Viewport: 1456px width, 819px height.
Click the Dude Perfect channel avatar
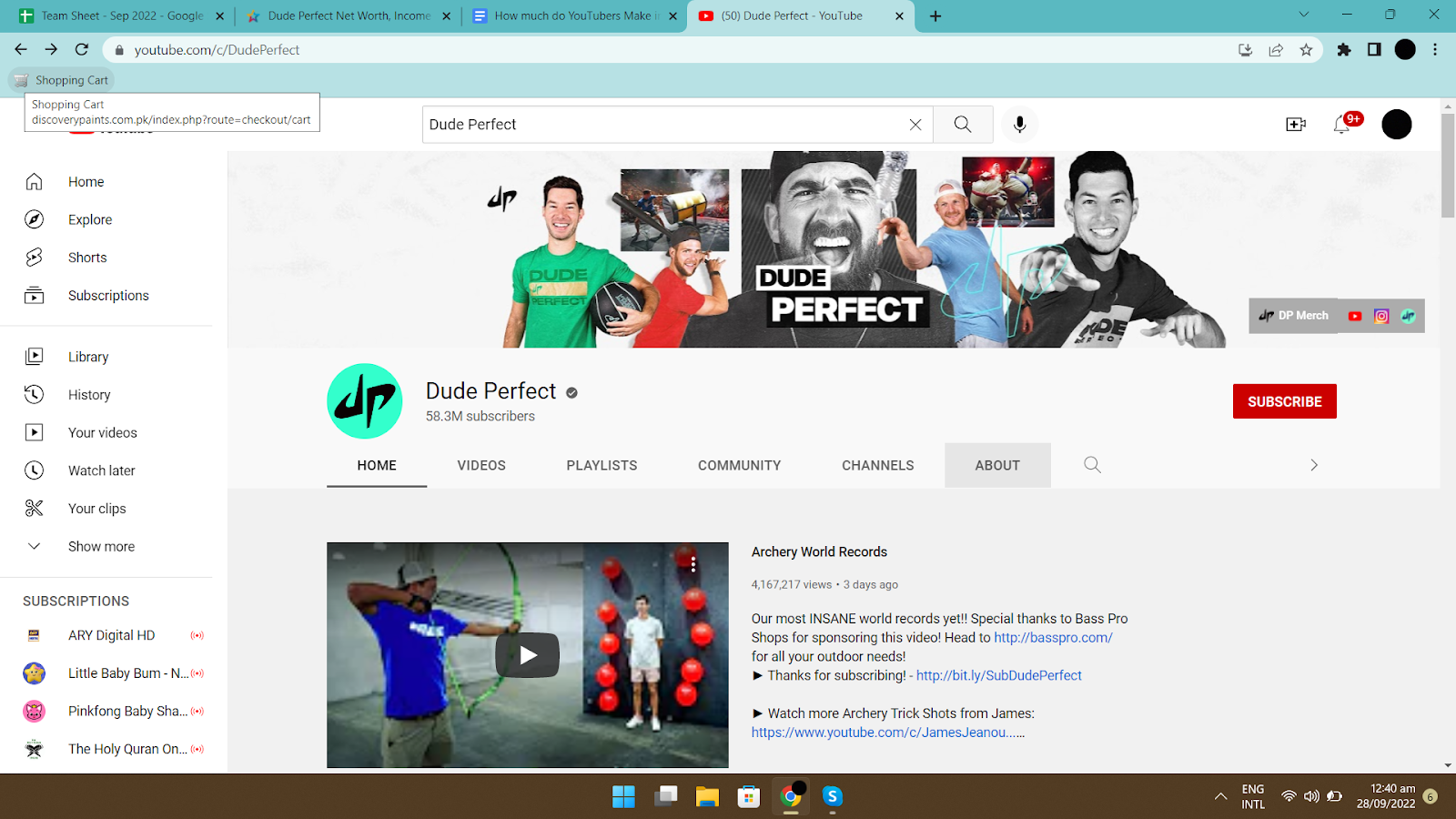pyautogui.click(x=365, y=401)
